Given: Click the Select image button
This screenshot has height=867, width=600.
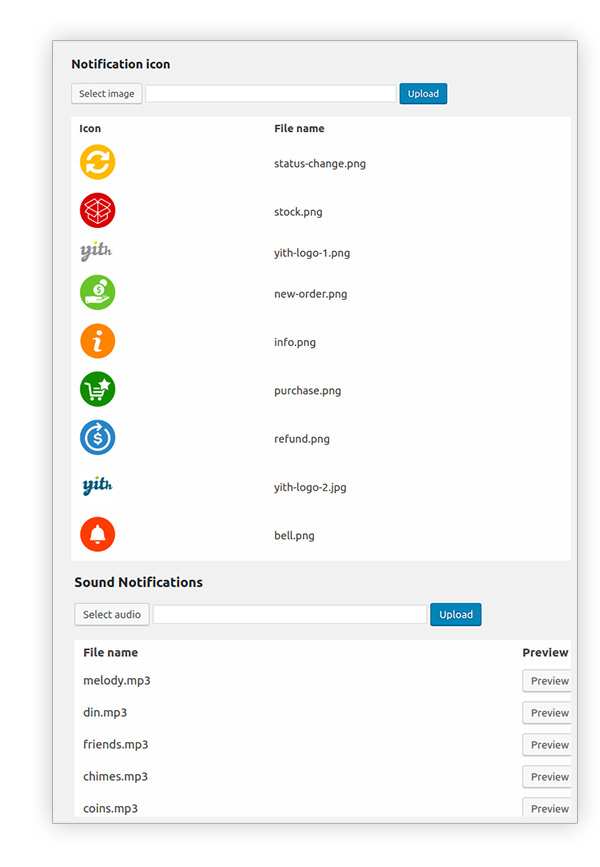Looking at the screenshot, I should (x=107, y=93).
